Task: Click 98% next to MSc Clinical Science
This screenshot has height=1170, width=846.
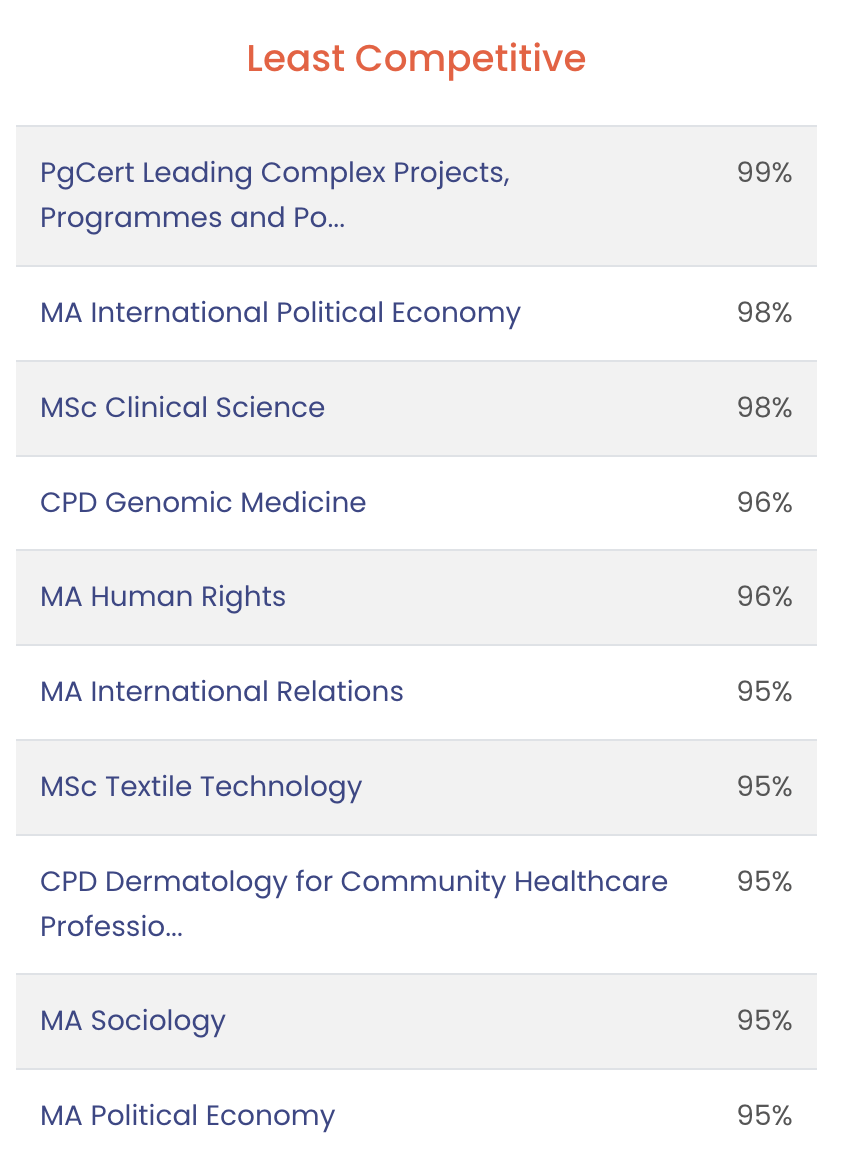Action: pyautogui.click(x=764, y=408)
